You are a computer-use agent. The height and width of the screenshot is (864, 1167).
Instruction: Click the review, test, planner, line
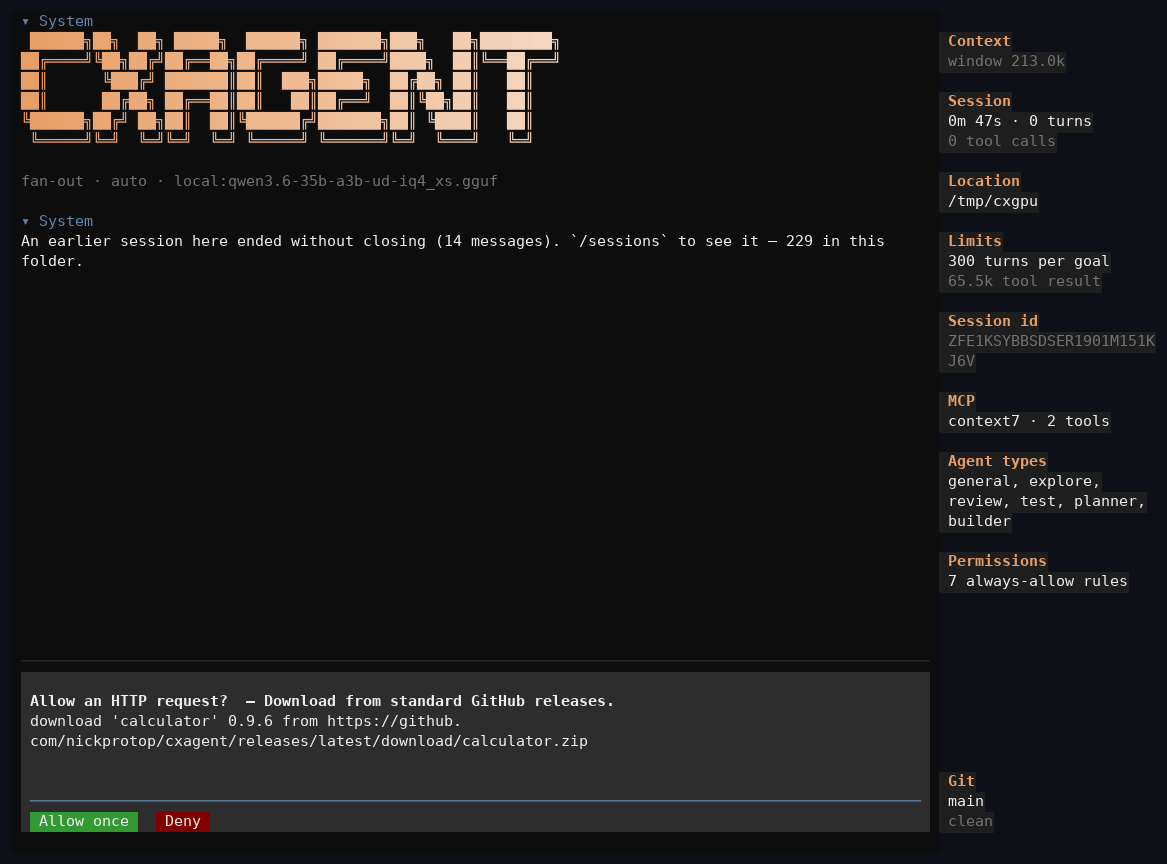pyautogui.click(x=1046, y=502)
